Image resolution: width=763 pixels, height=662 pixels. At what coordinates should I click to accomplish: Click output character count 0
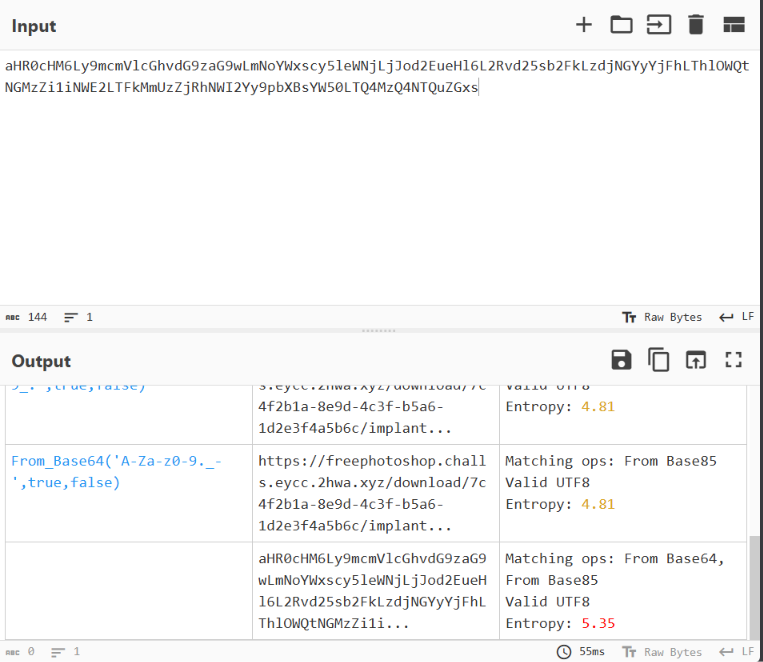[x=20, y=652]
